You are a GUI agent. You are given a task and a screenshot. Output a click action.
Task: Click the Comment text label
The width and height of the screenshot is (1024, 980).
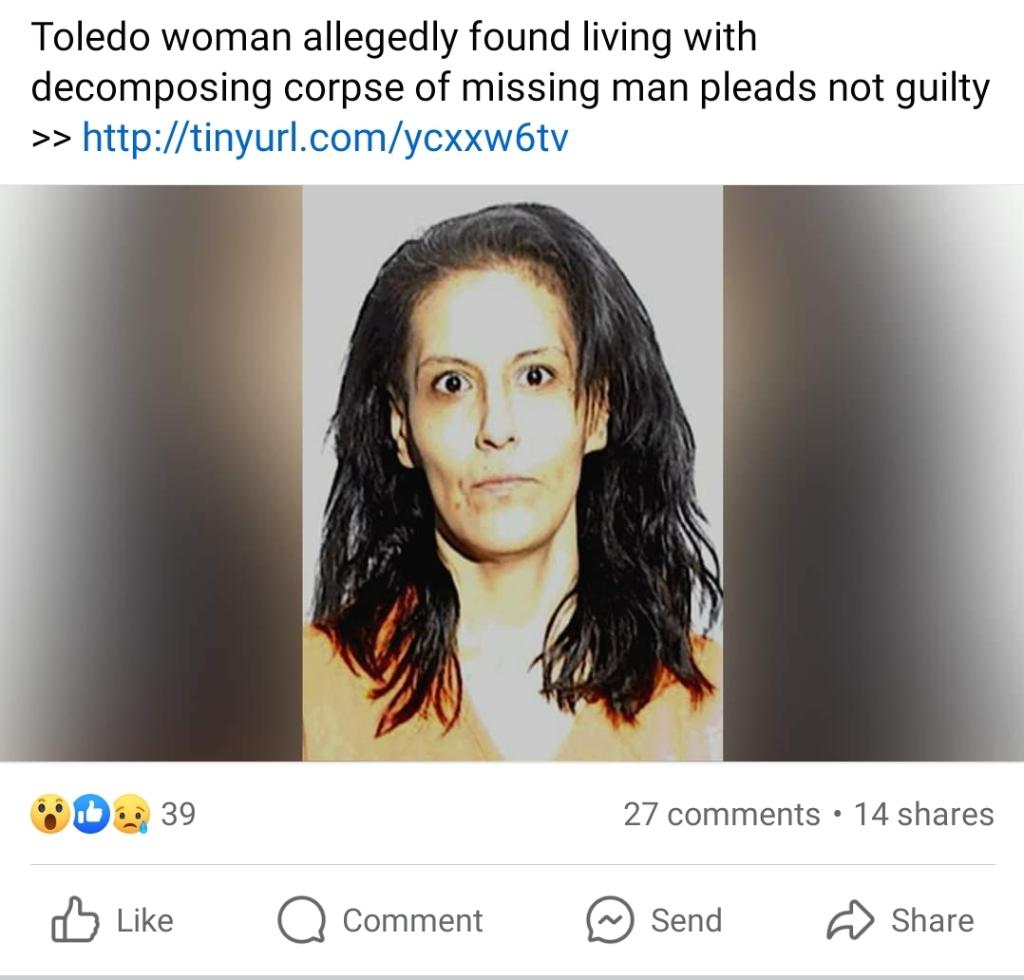coord(413,921)
